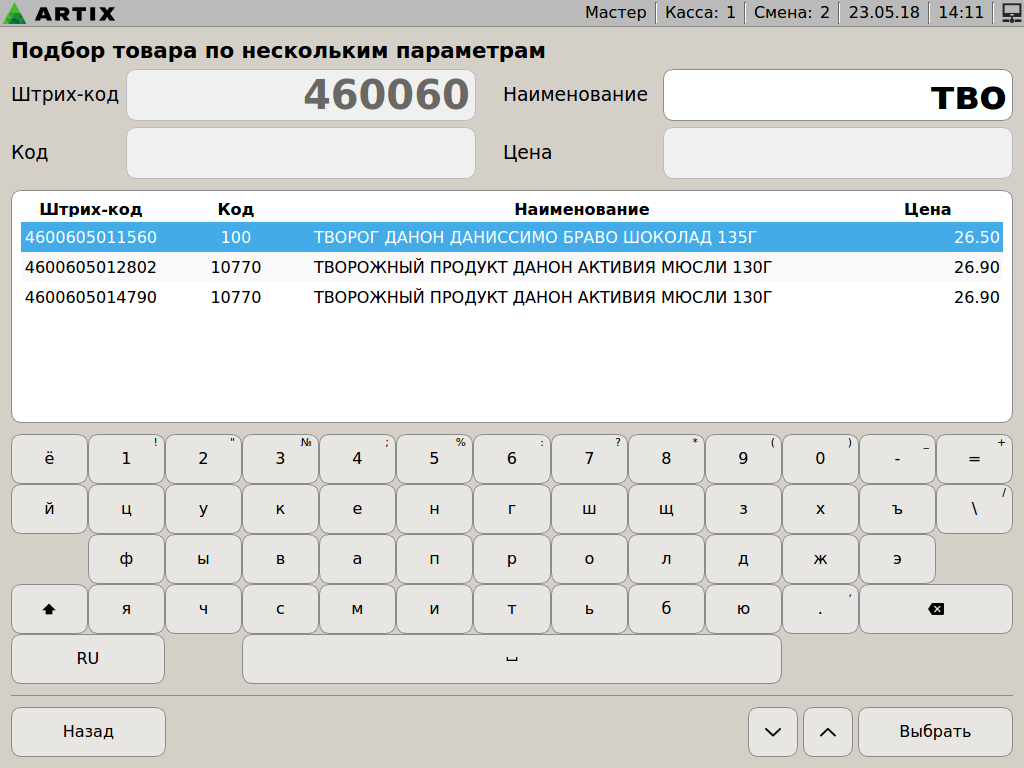This screenshot has height=768, width=1024.
Task: Go back with the Назад button
Action: coord(88,732)
